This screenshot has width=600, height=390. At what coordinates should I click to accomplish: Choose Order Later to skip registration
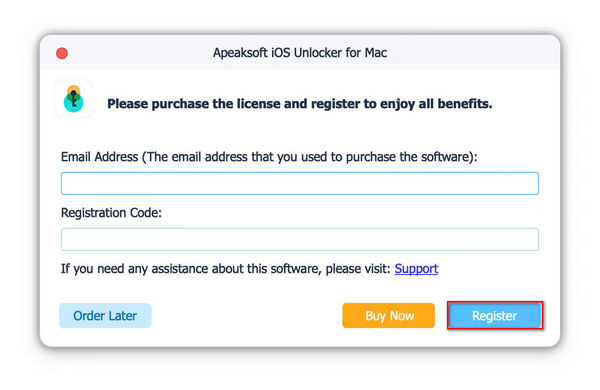click(105, 316)
